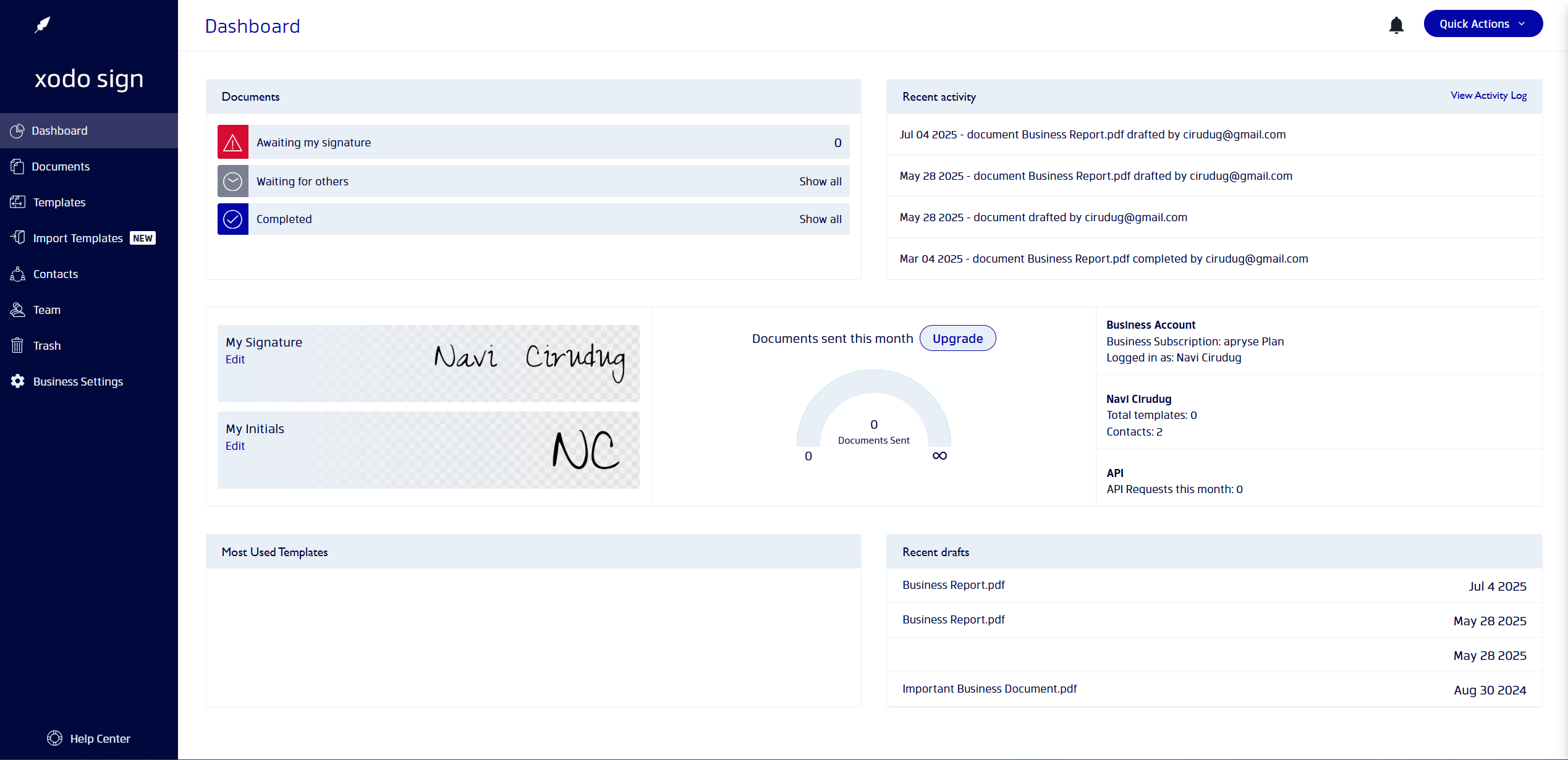
Task: Click the Xodo Sign feather logo
Action: tap(42, 25)
